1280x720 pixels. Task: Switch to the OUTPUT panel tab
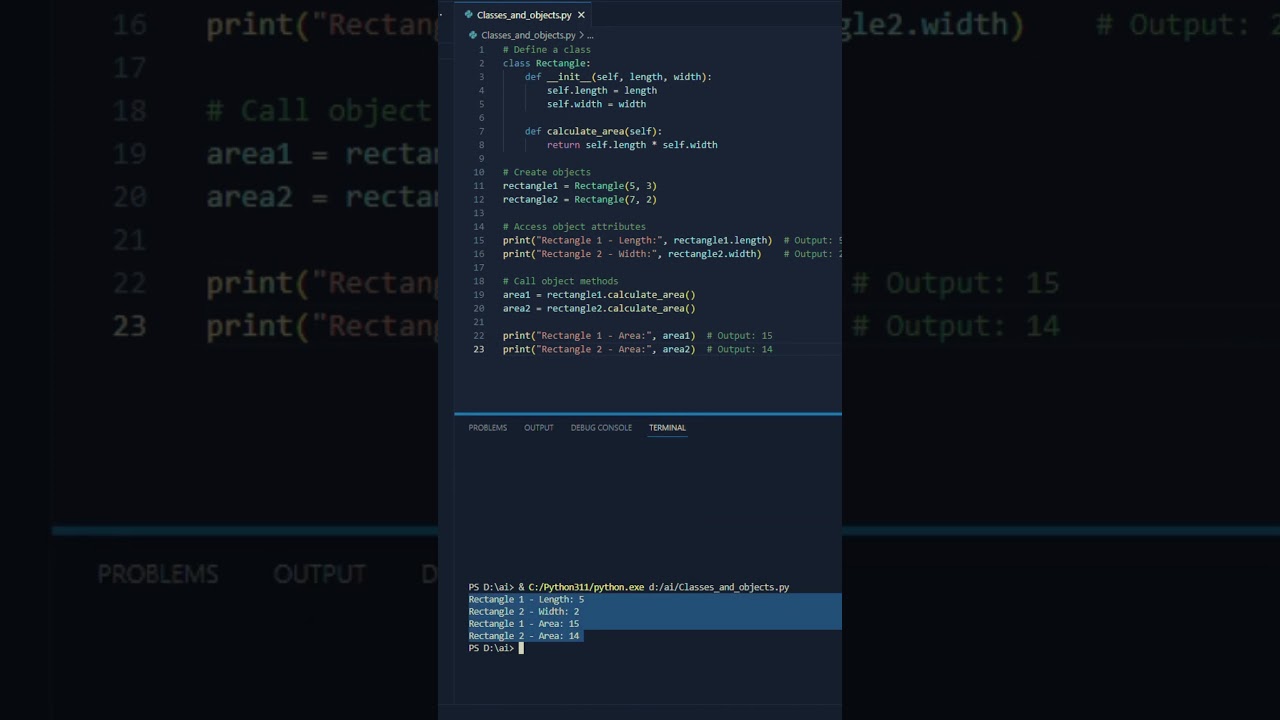coord(539,428)
